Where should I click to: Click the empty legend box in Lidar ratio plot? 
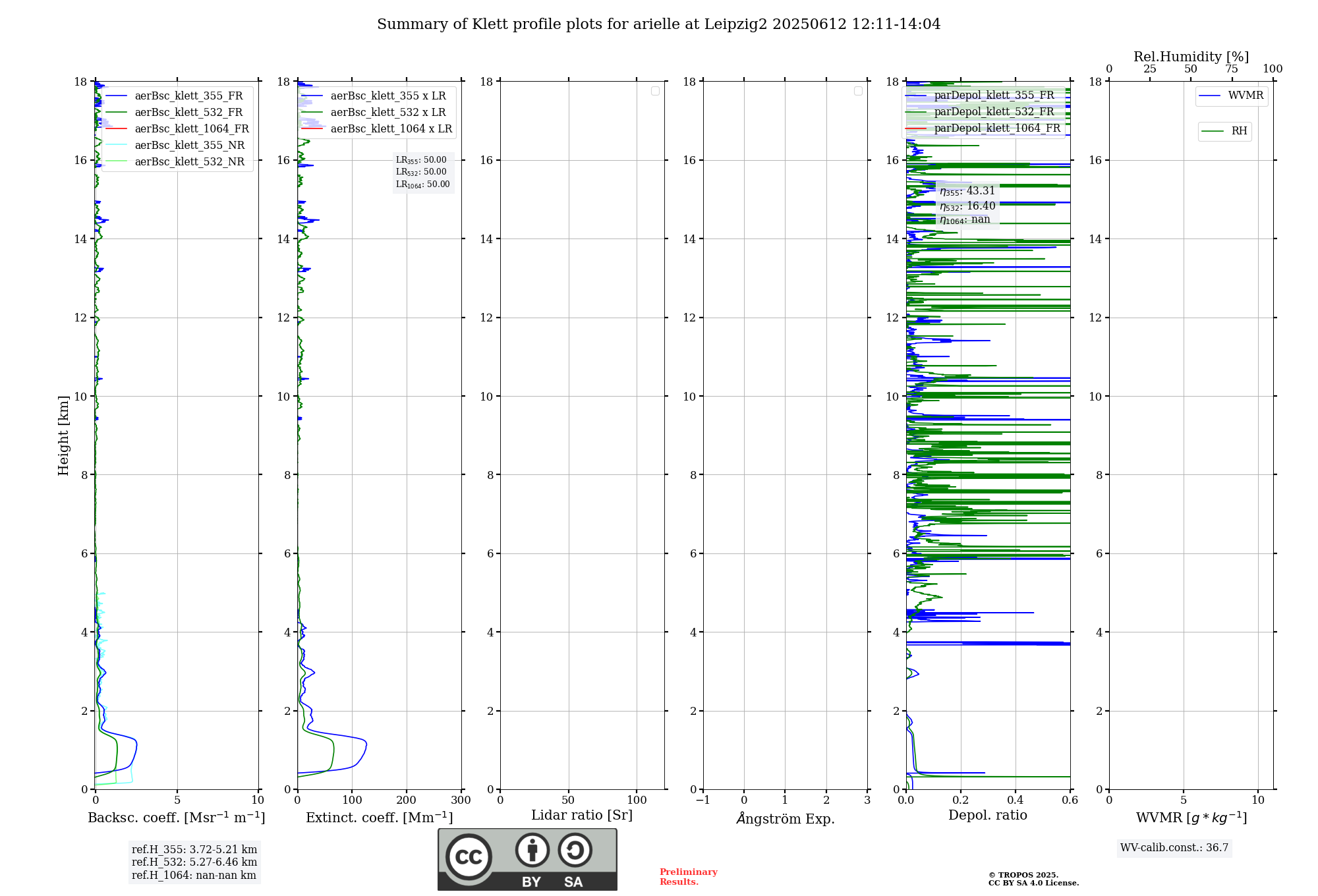click(x=655, y=91)
